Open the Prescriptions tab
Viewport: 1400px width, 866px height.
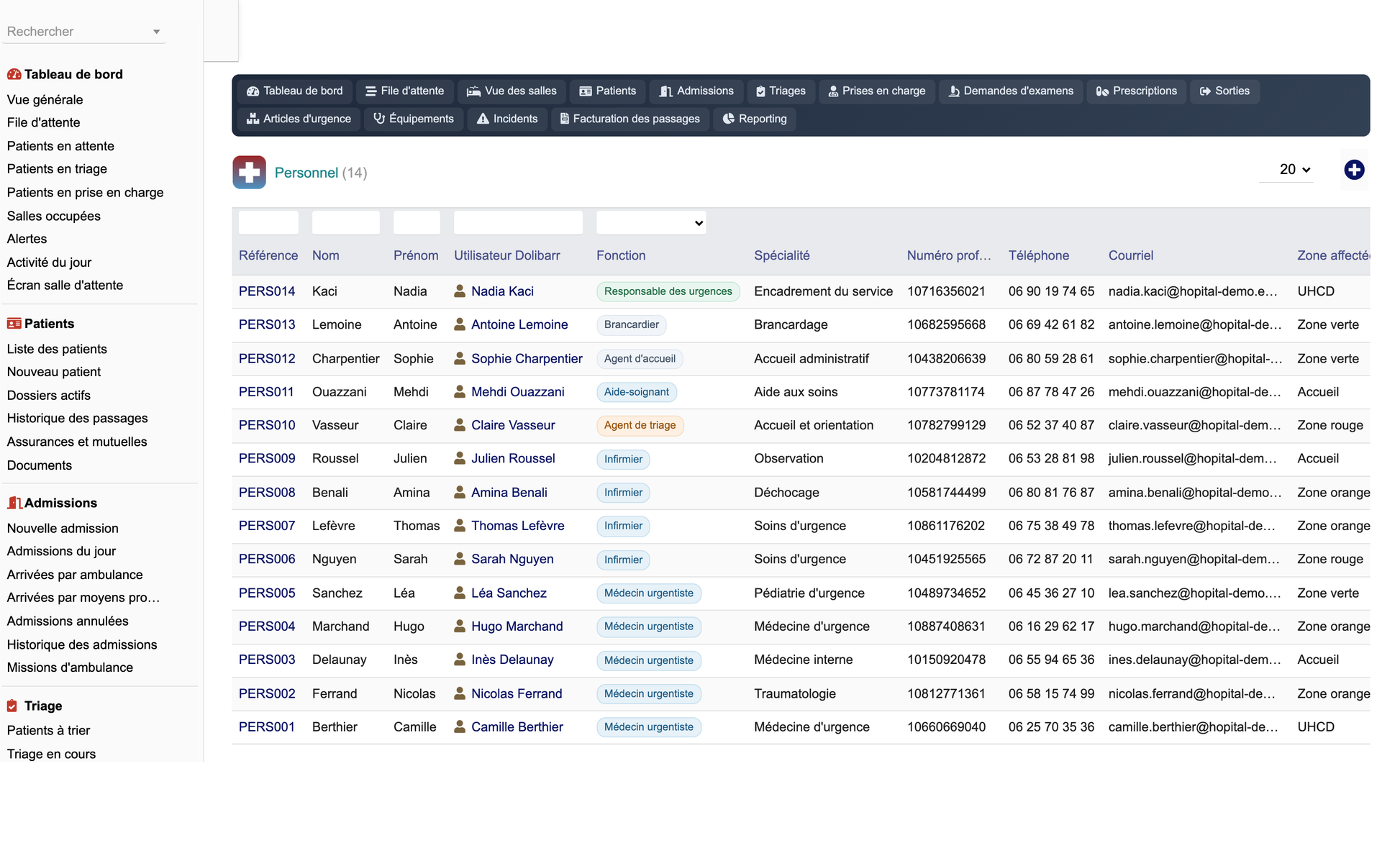[1136, 91]
